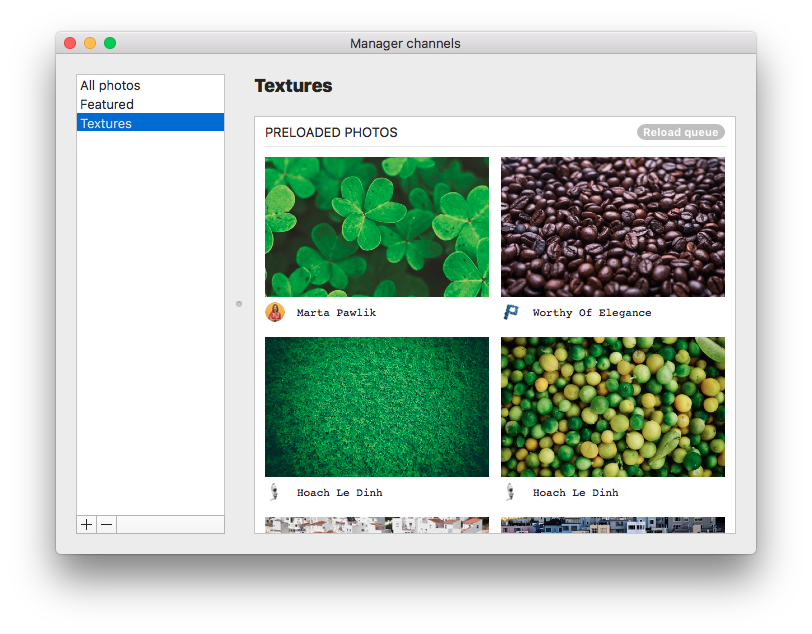Viewport: 812px width, 634px height.
Task: Minimize the Manager channels window
Action: tap(90, 43)
